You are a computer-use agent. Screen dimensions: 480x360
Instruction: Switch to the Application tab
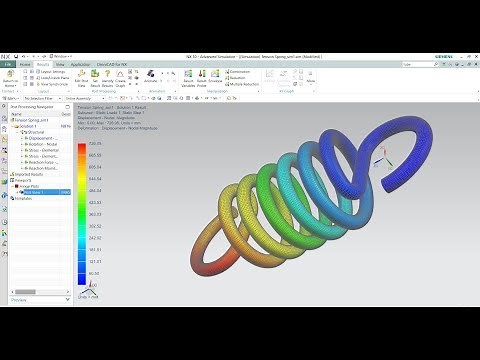tap(80, 64)
